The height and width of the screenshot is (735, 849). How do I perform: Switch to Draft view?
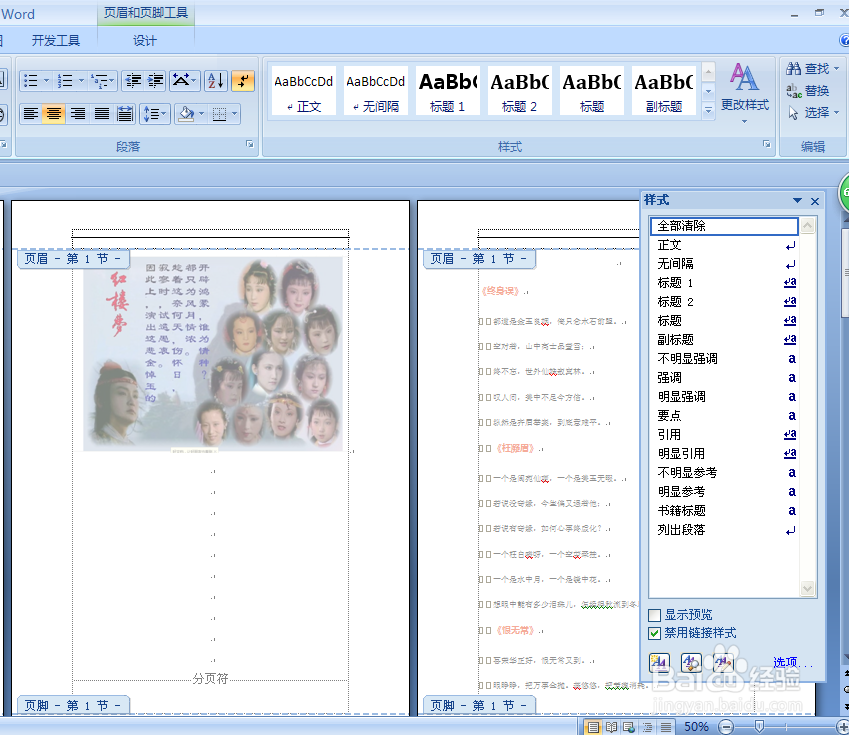665,727
